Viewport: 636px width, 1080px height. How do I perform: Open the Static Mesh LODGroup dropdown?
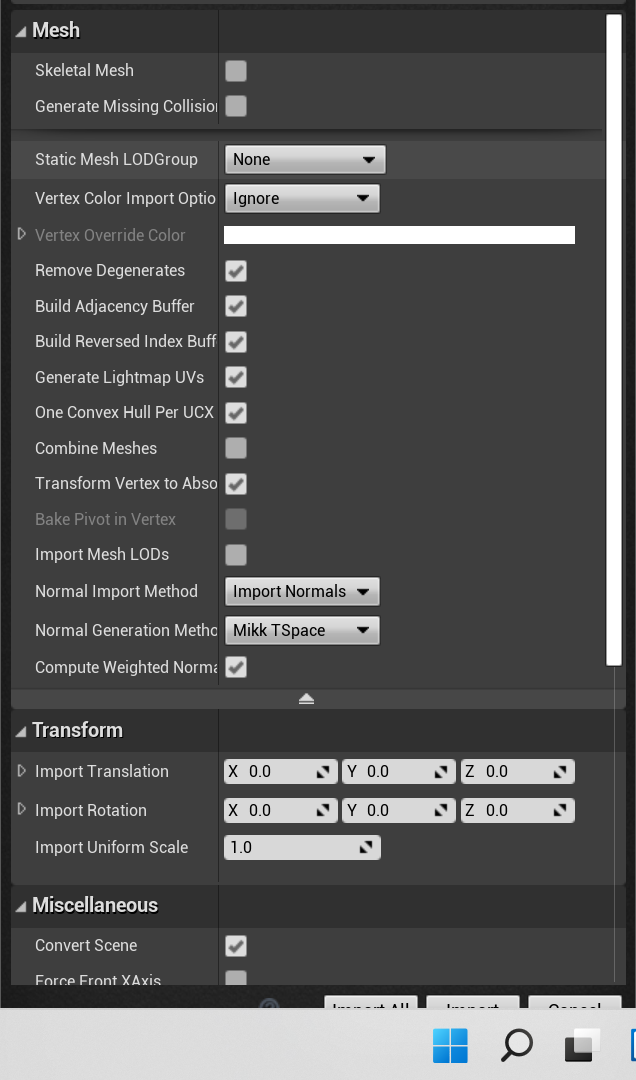(304, 160)
